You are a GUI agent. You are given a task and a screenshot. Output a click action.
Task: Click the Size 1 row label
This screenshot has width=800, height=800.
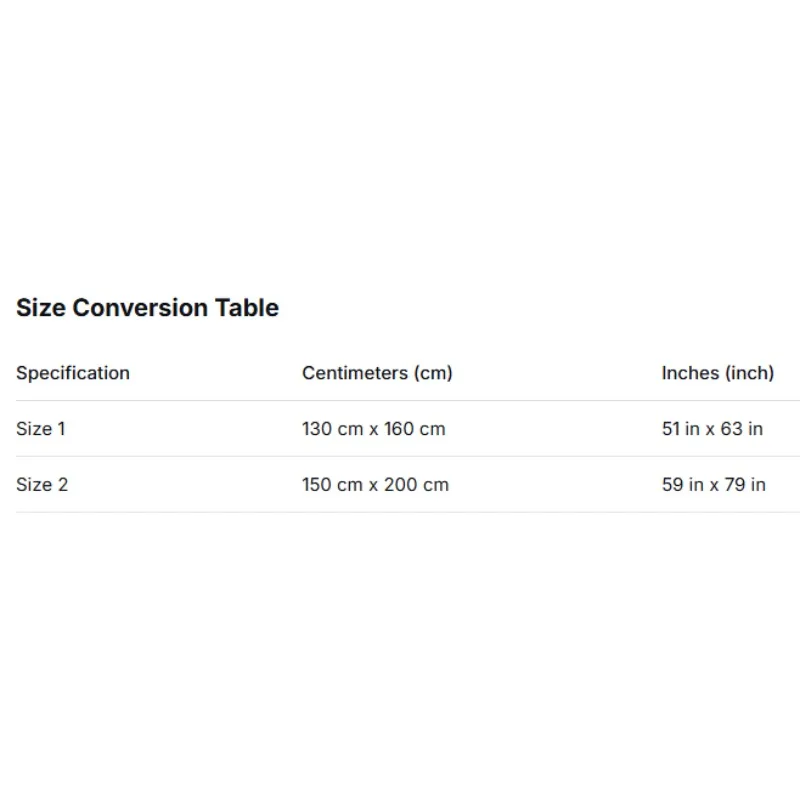click(41, 429)
